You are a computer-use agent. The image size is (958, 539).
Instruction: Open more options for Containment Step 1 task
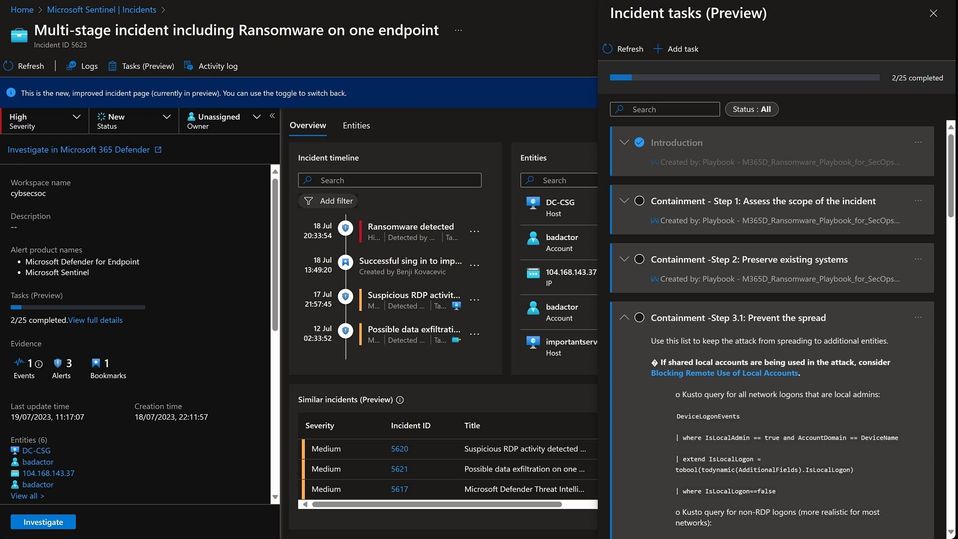click(x=918, y=200)
